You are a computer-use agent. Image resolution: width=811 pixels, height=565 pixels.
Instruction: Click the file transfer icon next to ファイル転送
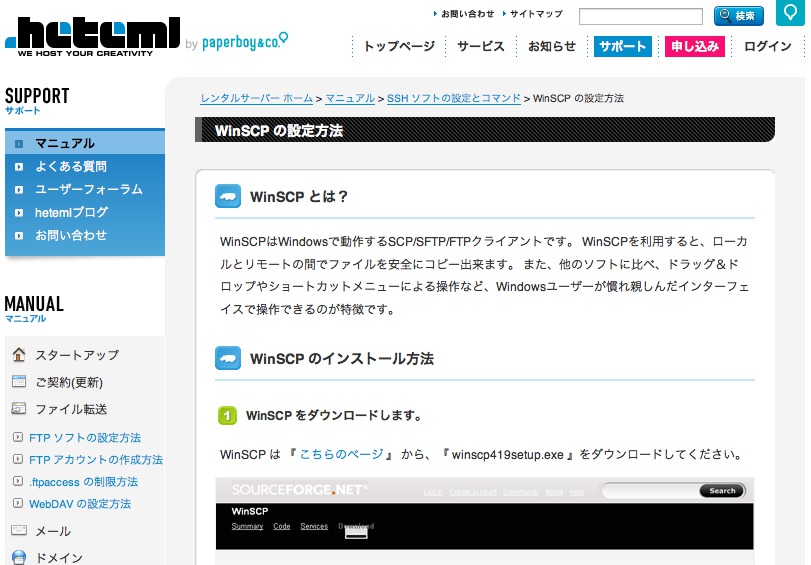[19, 408]
